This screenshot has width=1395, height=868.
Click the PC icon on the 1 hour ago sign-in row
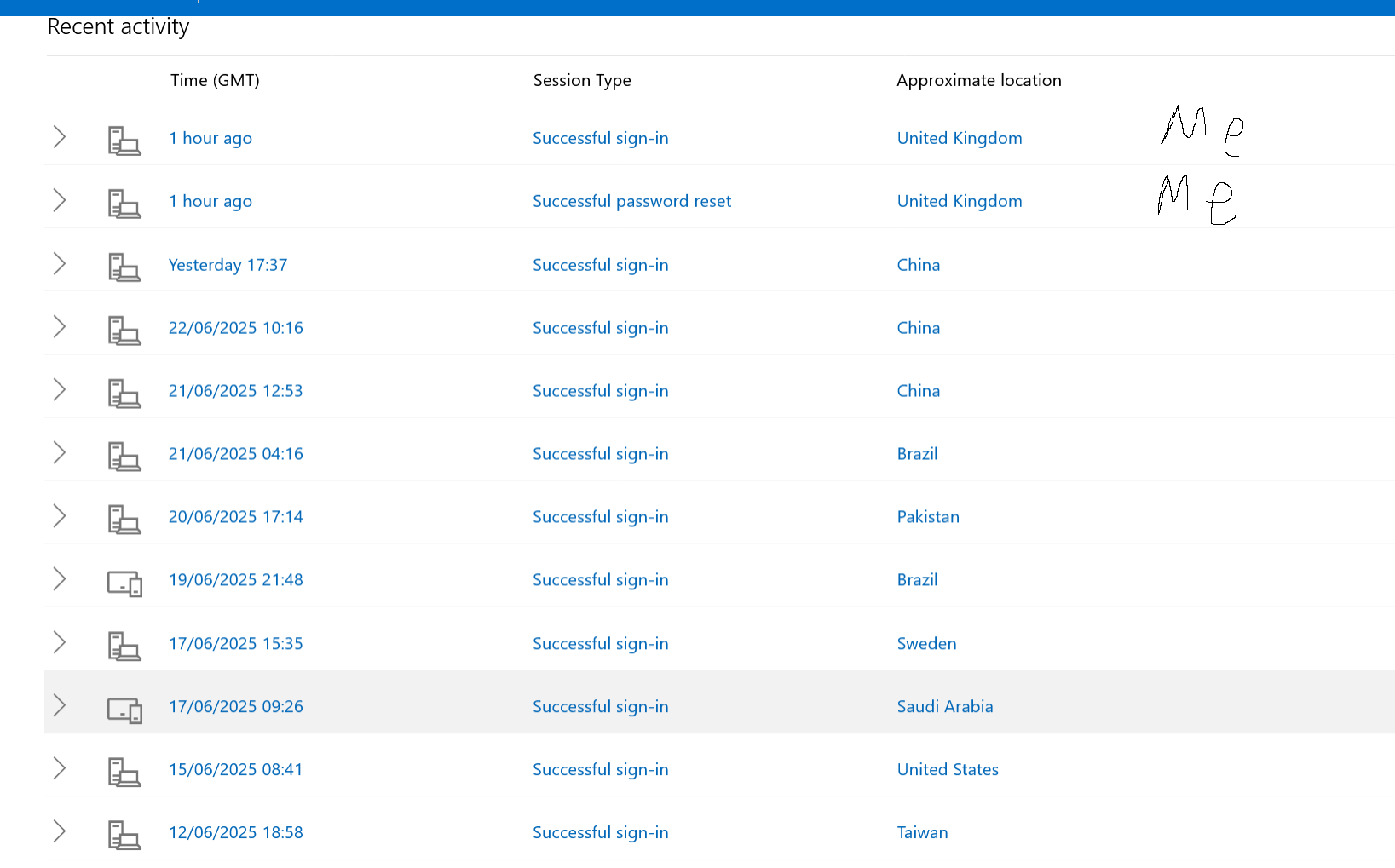point(124,141)
